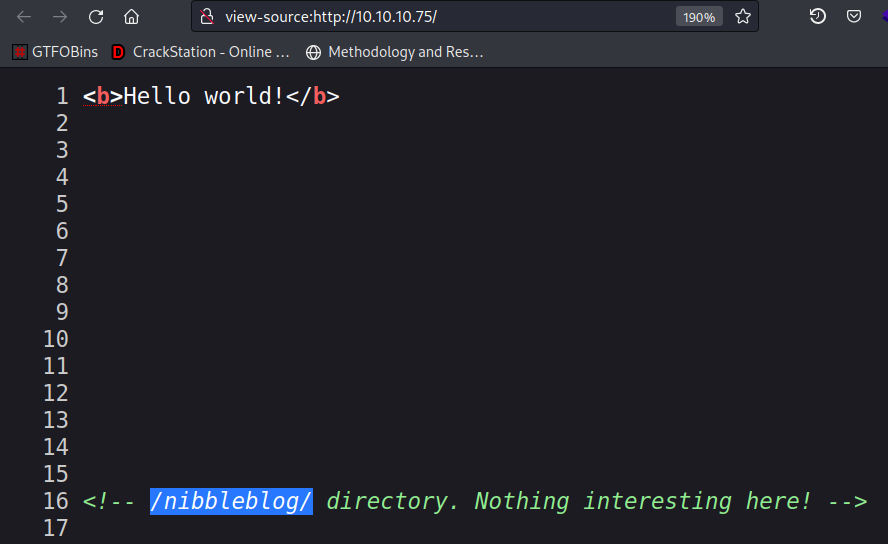Save page to Pocket
888x544 pixels.
coord(853,16)
